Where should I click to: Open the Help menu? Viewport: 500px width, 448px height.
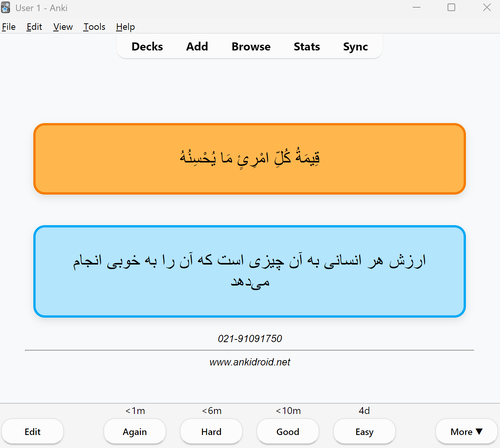125,27
